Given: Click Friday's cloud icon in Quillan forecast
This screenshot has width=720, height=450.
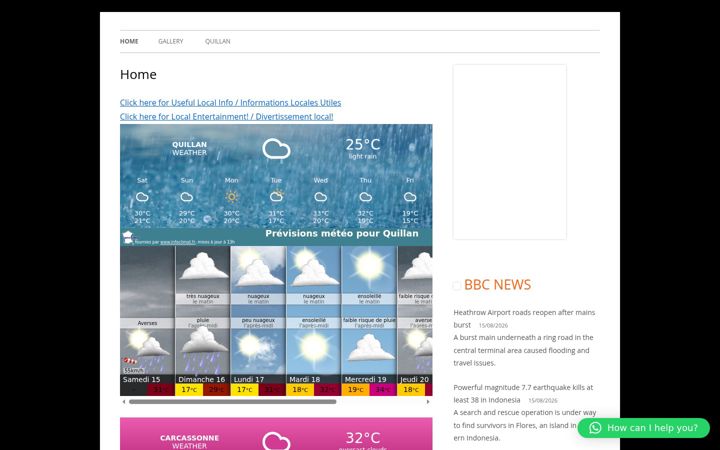Looking at the screenshot, I should click(x=410, y=197).
